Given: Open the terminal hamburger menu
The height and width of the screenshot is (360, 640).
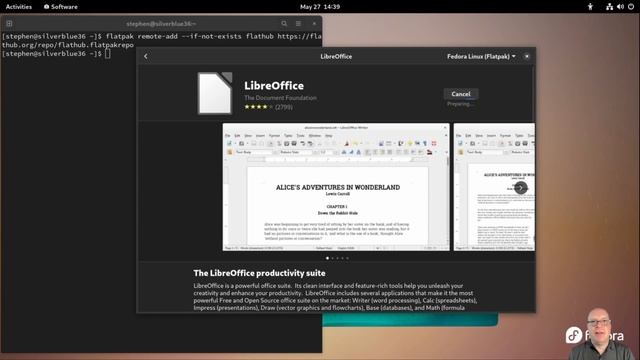Looking at the screenshot, I should [298, 24].
